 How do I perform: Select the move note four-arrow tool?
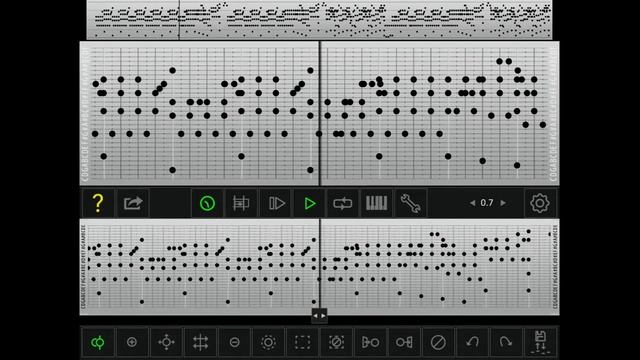166,342
